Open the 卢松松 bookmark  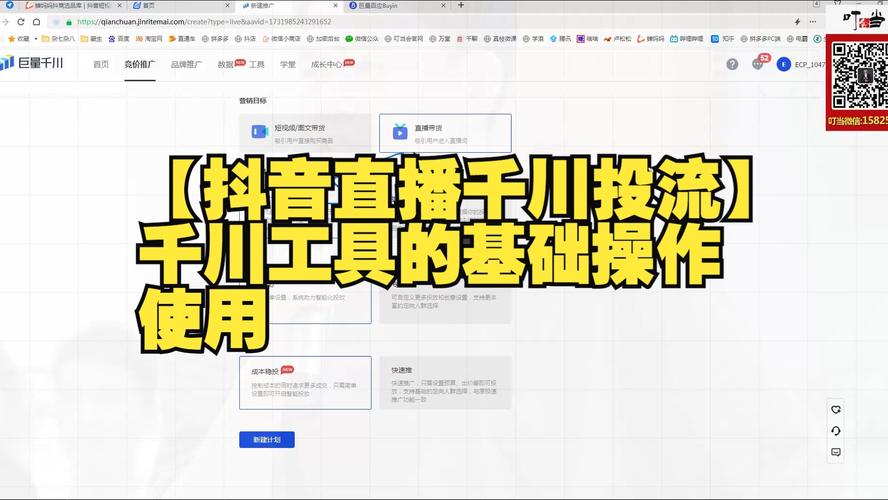[617, 39]
